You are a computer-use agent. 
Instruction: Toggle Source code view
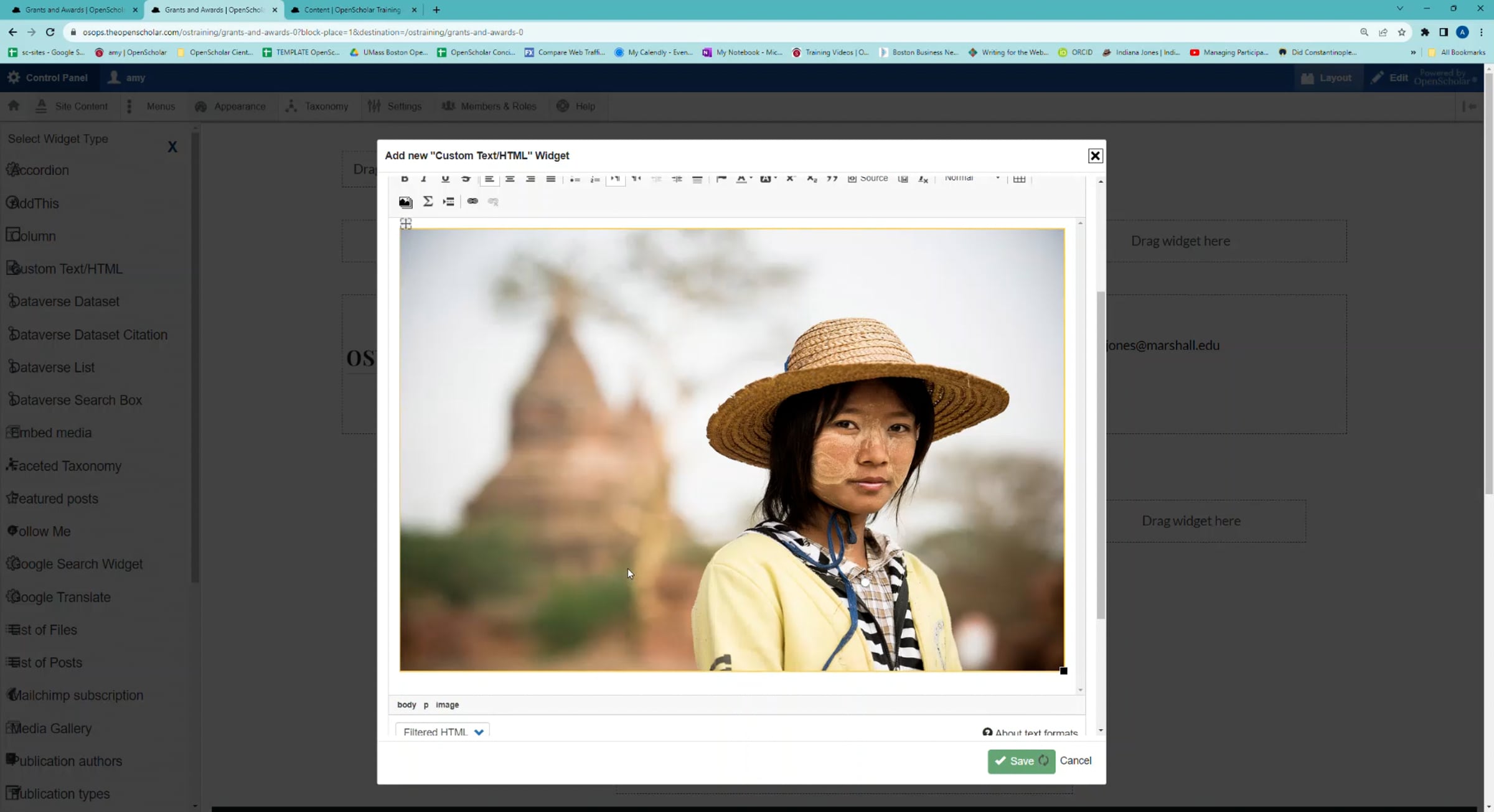[868, 179]
